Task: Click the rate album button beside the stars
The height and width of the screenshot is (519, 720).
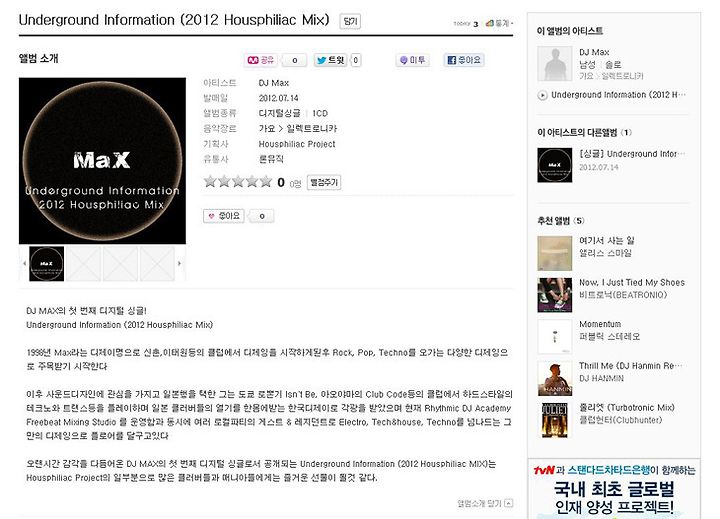Action: [x=324, y=182]
